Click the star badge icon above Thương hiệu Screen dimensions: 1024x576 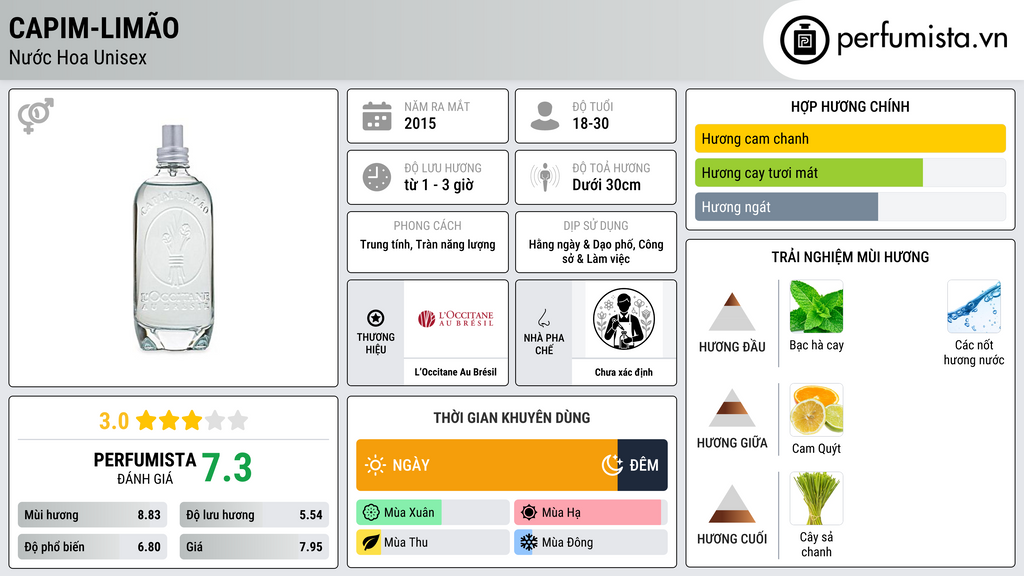[x=376, y=318]
